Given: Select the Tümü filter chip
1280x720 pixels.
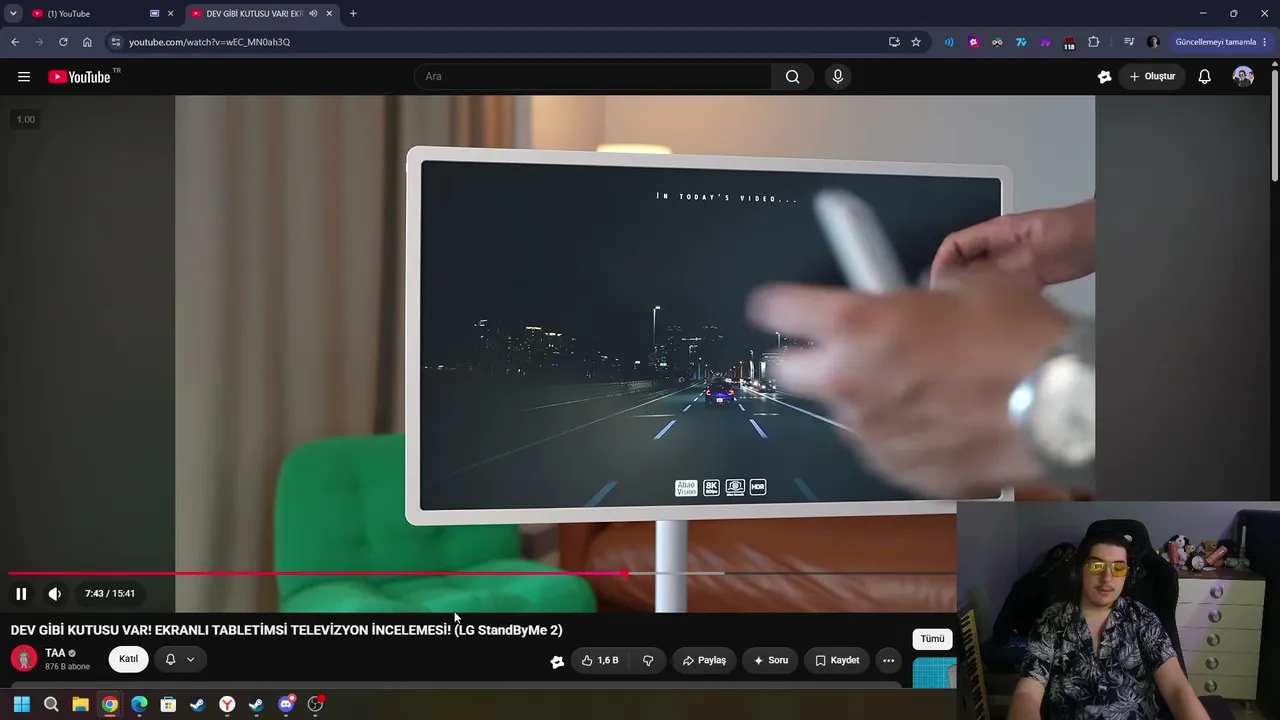Looking at the screenshot, I should pyautogui.click(x=932, y=639).
